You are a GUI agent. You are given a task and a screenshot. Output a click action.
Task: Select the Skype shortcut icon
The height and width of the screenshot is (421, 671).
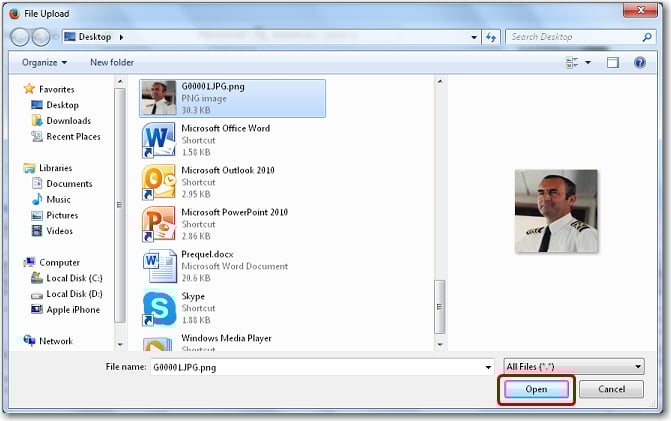[x=160, y=307]
